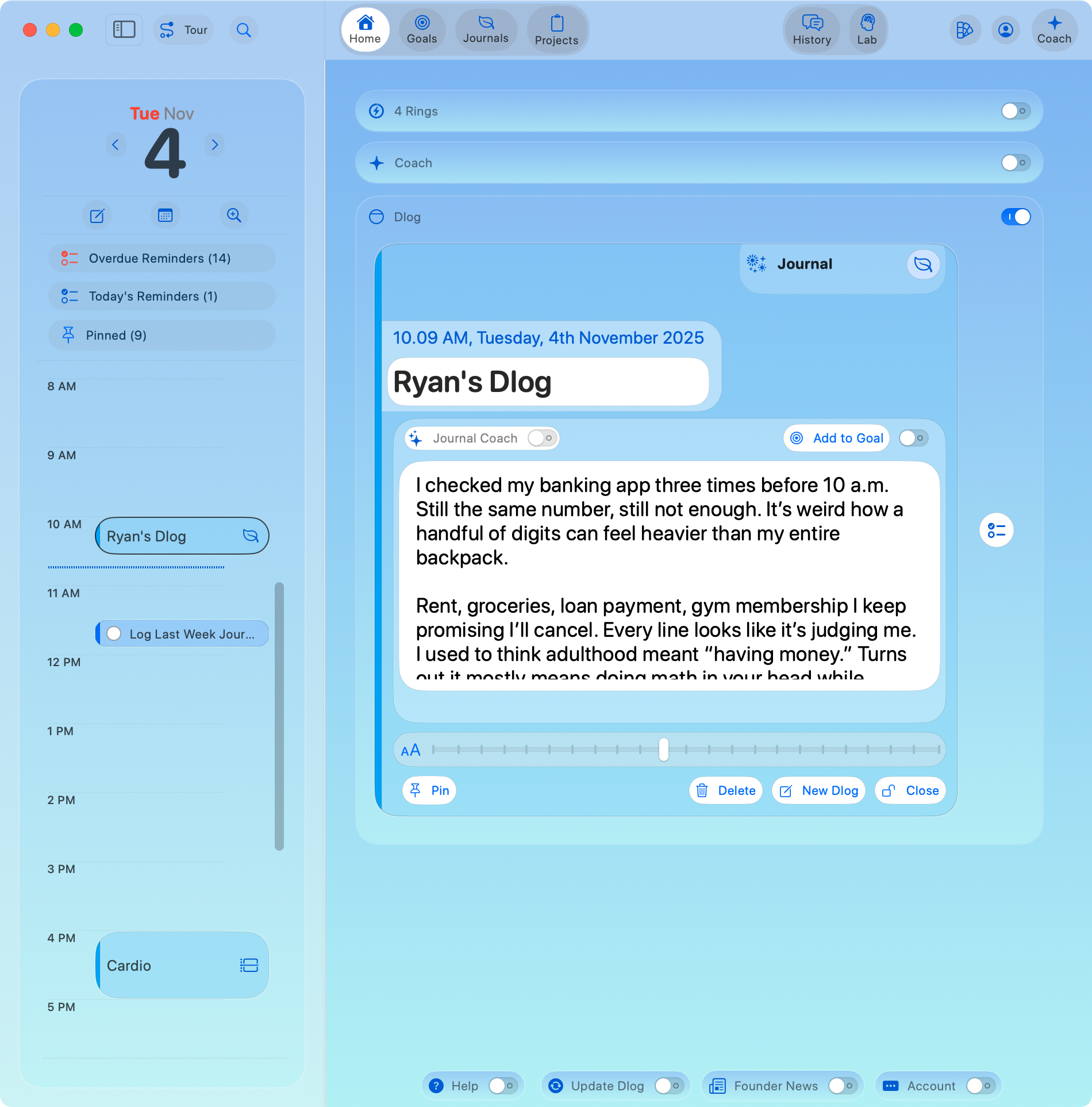
Task: Click the leaf icon in Journal header
Action: [922, 264]
